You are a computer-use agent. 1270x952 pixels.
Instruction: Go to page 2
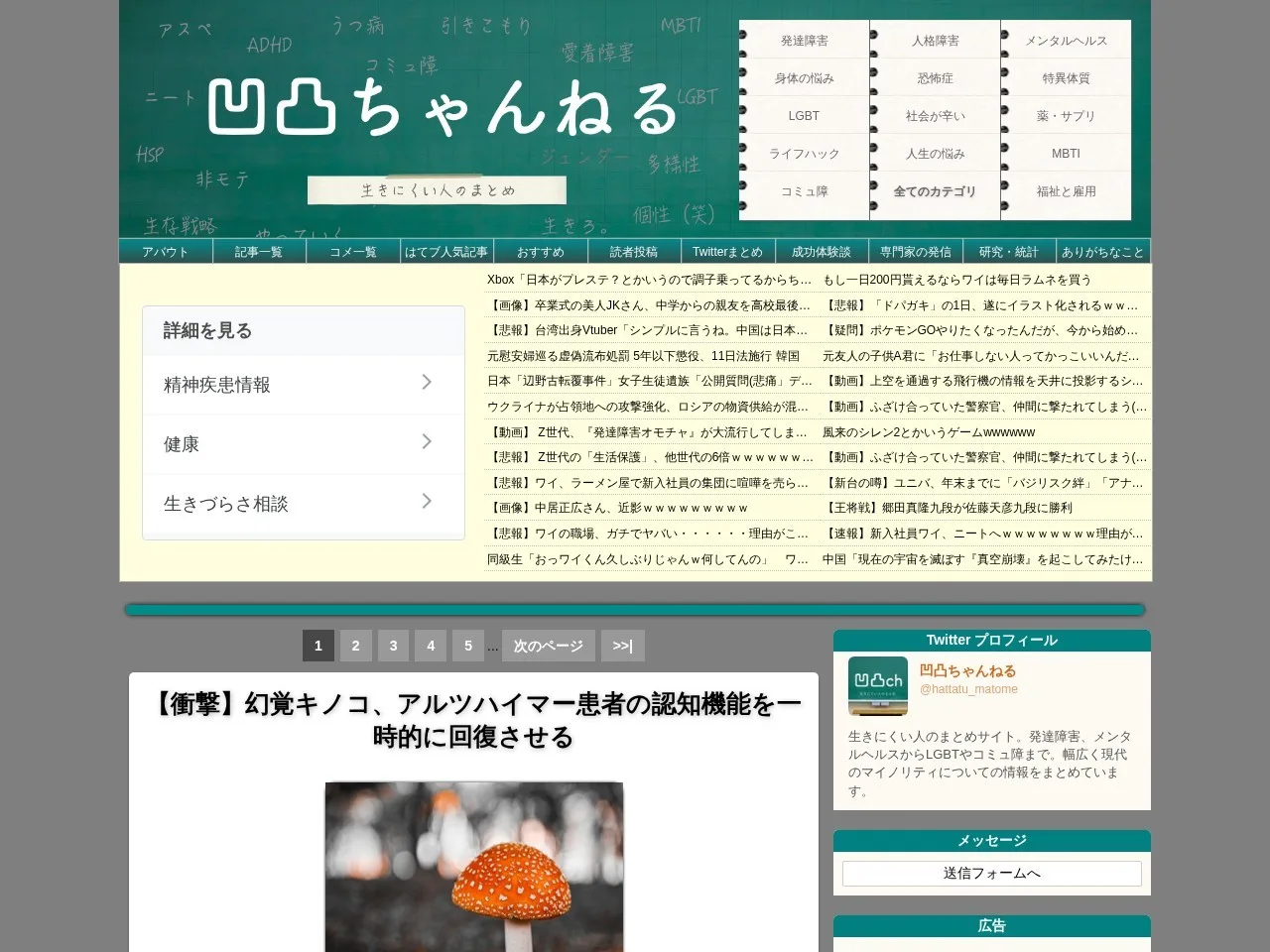pos(356,646)
